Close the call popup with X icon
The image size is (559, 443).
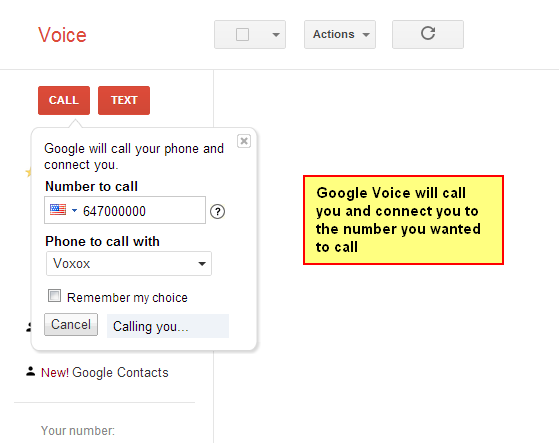[x=244, y=141]
